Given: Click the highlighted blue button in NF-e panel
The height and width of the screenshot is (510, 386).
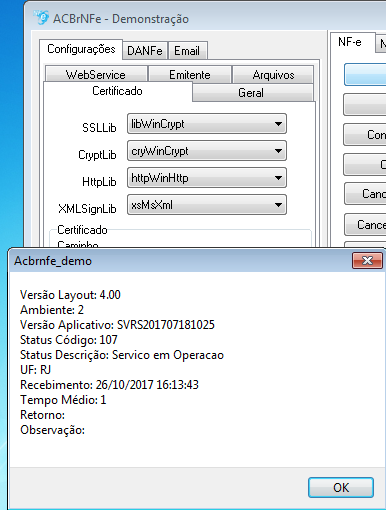Looking at the screenshot, I should coord(365,74).
